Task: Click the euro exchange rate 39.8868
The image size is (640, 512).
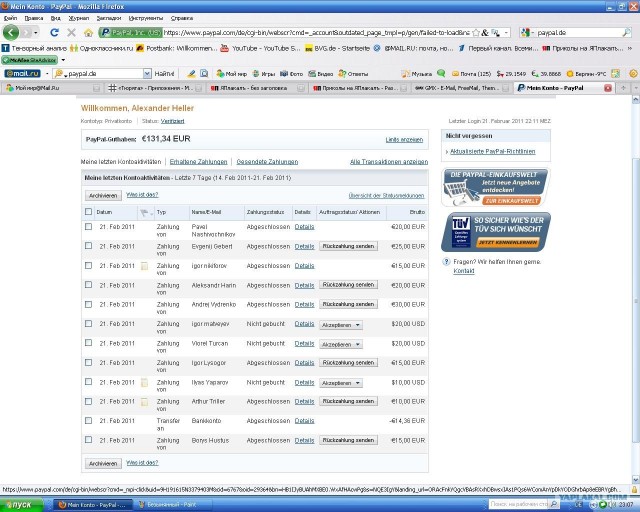Action: click(x=546, y=74)
